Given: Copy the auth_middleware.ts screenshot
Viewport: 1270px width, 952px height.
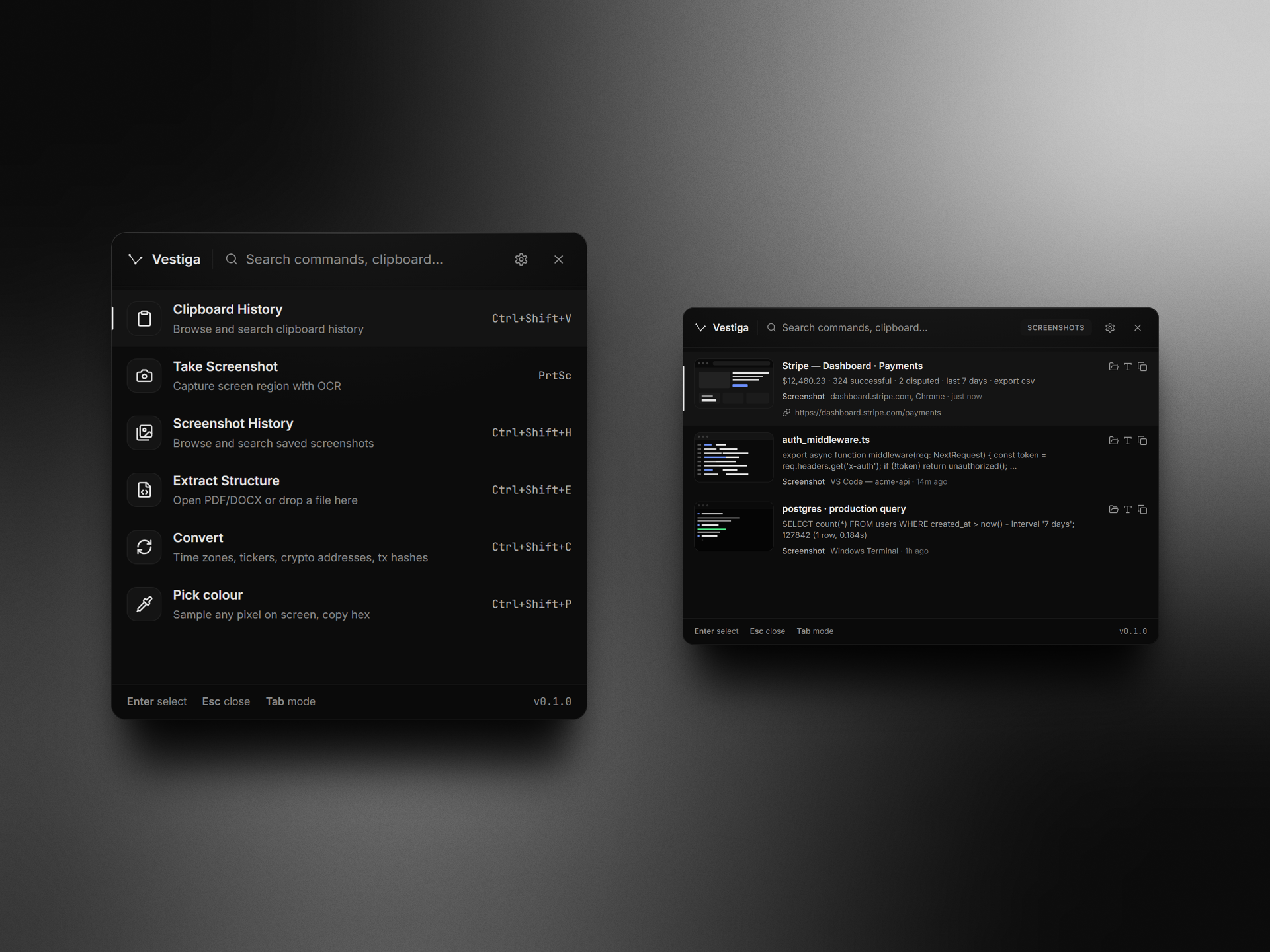Looking at the screenshot, I should [1142, 440].
